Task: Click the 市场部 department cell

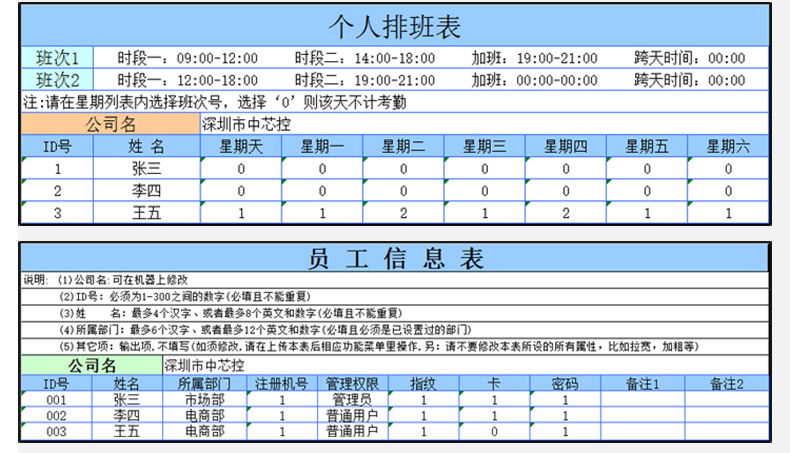Action: [204, 400]
